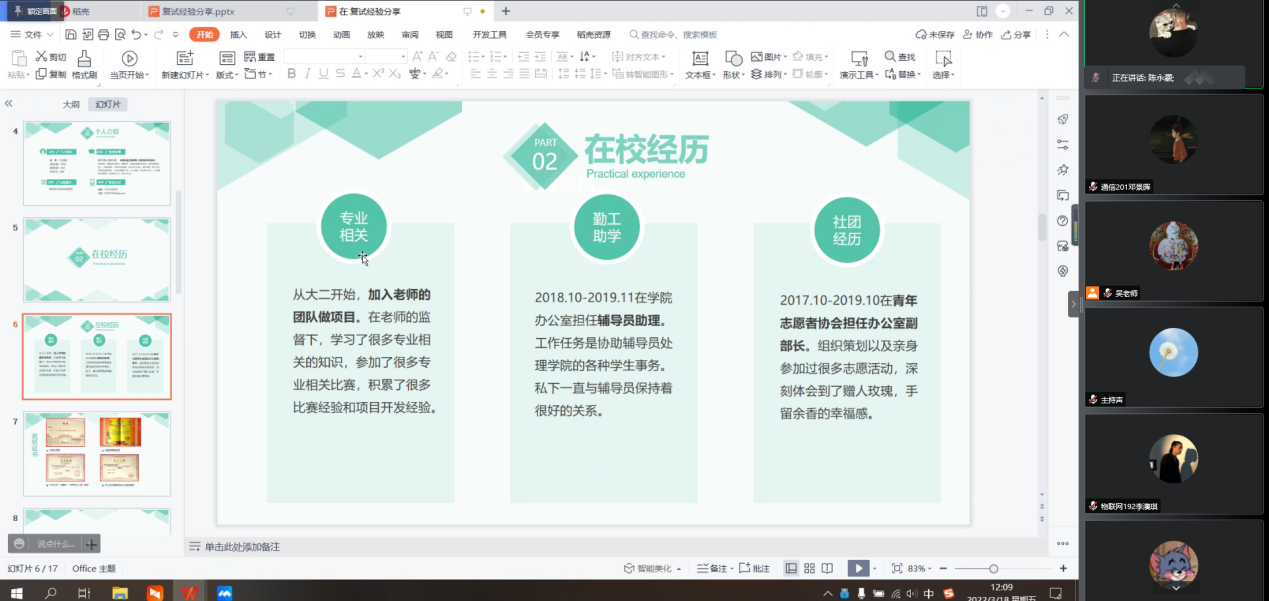The image size is (1269, 601).
Task: Open the Insert (插入) ribbon tab
Action: [238, 34]
